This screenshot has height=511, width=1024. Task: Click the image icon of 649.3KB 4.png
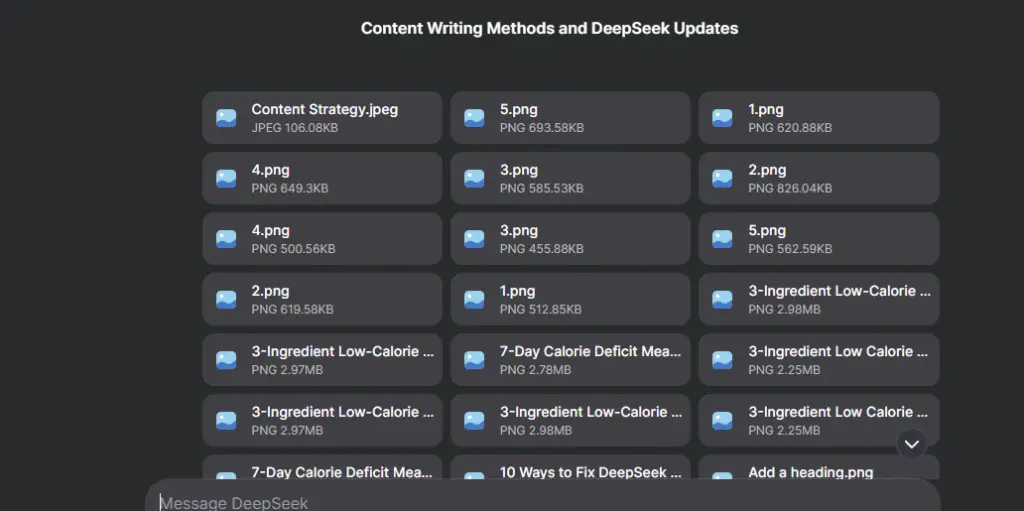226,178
